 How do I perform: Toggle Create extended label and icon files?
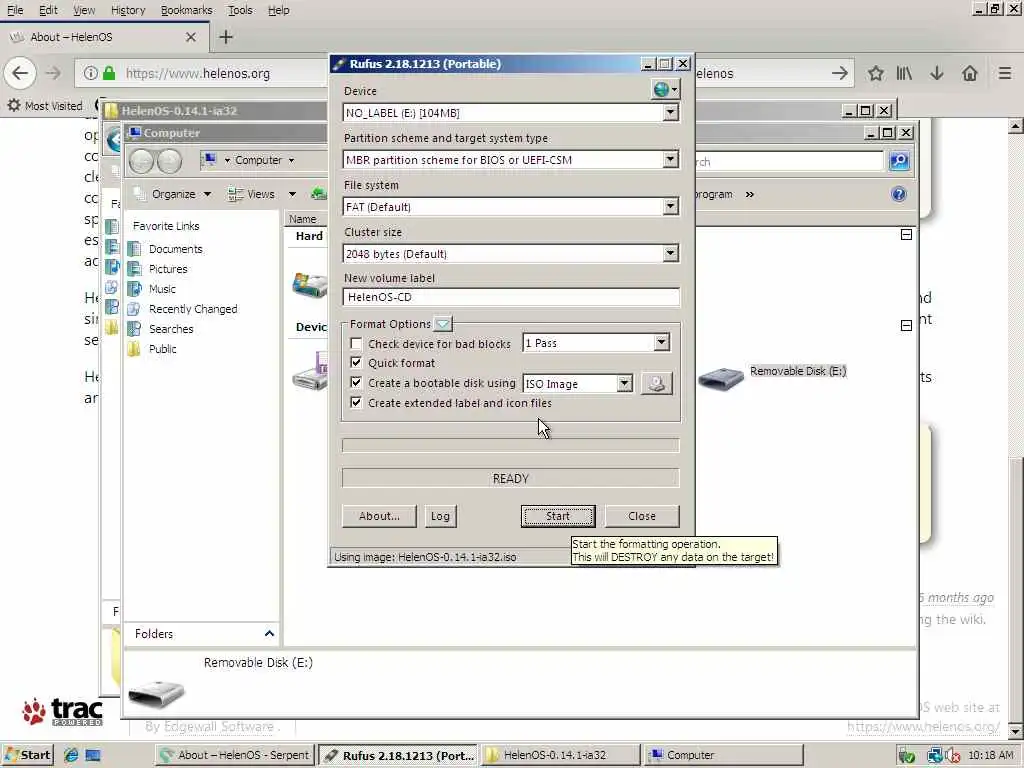click(356, 402)
